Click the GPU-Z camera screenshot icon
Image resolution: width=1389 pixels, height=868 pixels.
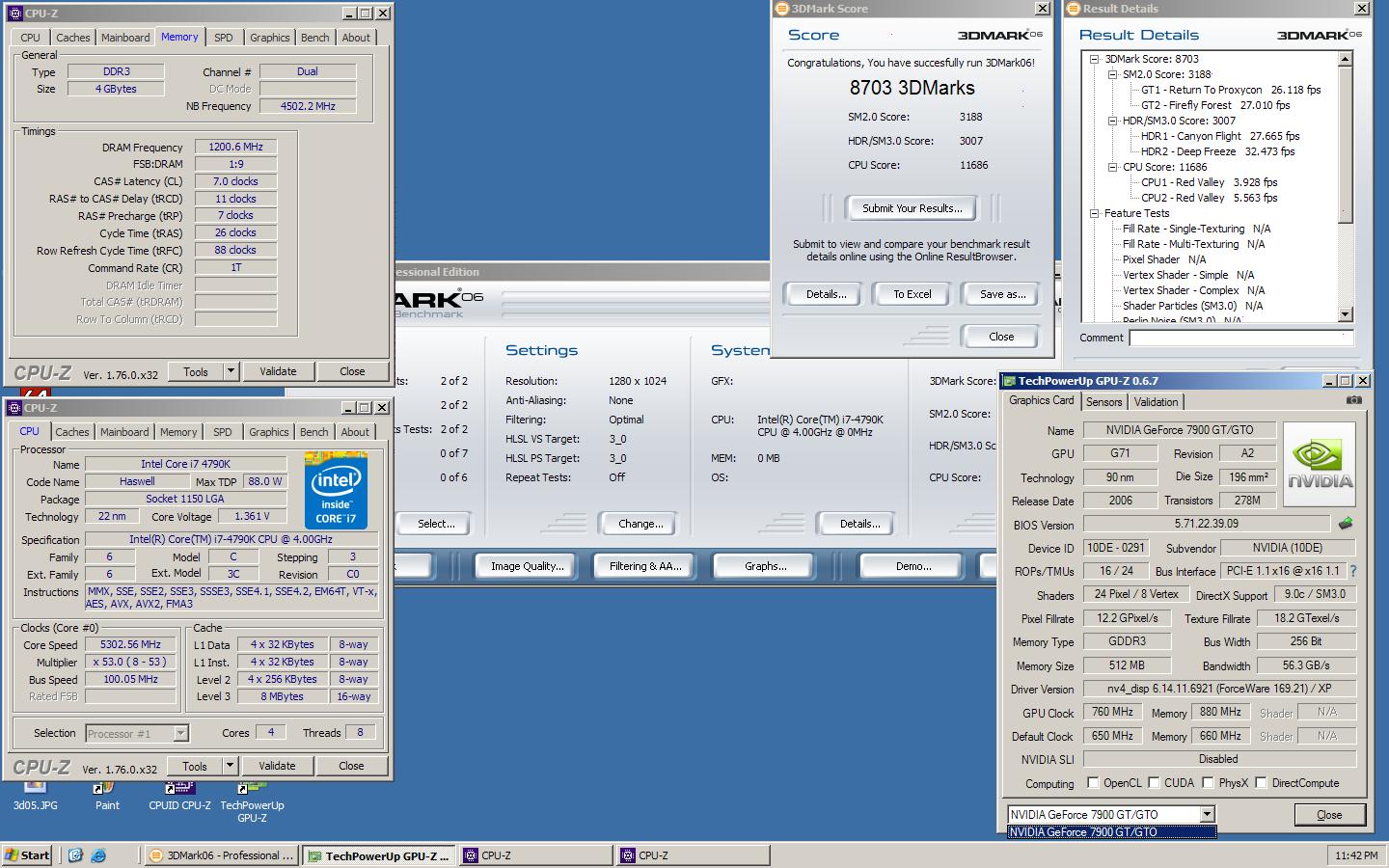[1354, 400]
